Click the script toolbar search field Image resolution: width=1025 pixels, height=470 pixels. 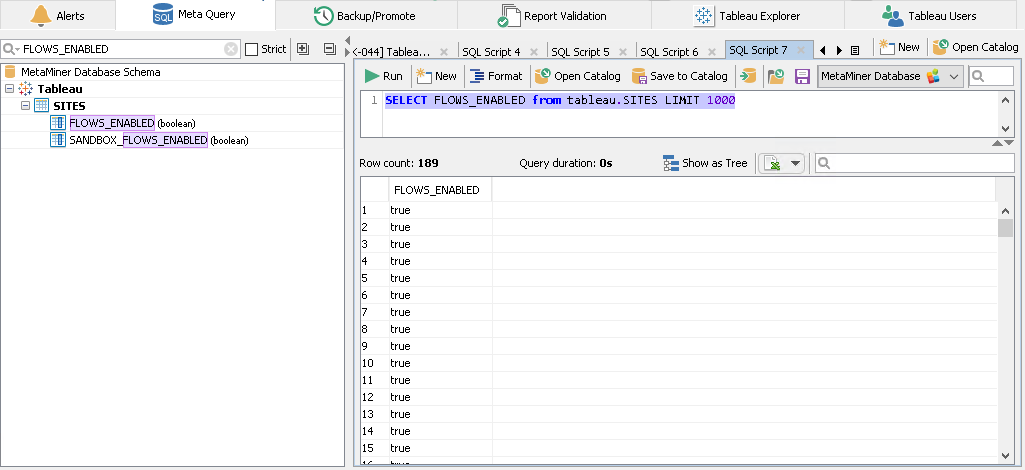991,76
